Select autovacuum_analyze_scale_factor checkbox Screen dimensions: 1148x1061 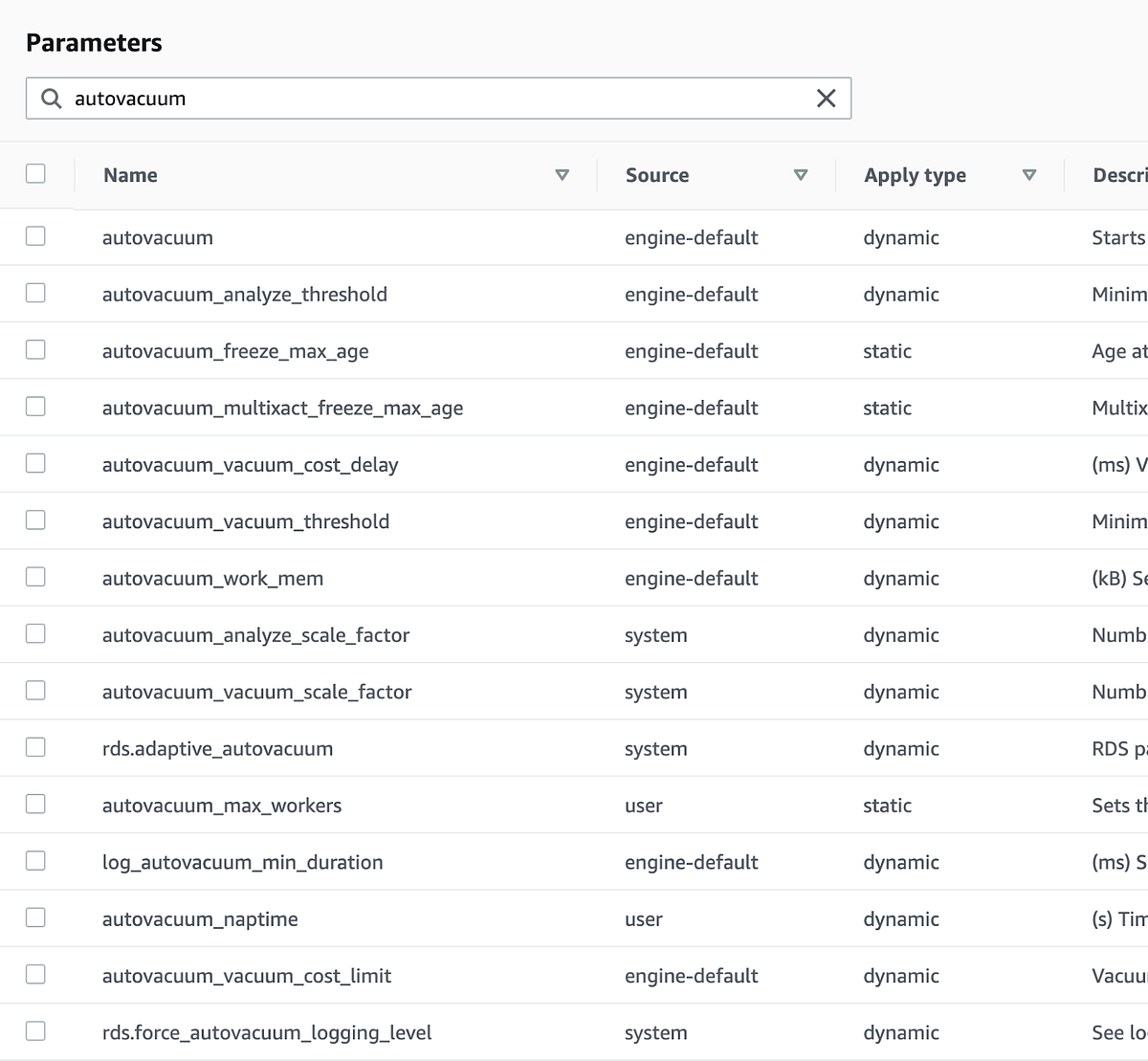coord(35,633)
